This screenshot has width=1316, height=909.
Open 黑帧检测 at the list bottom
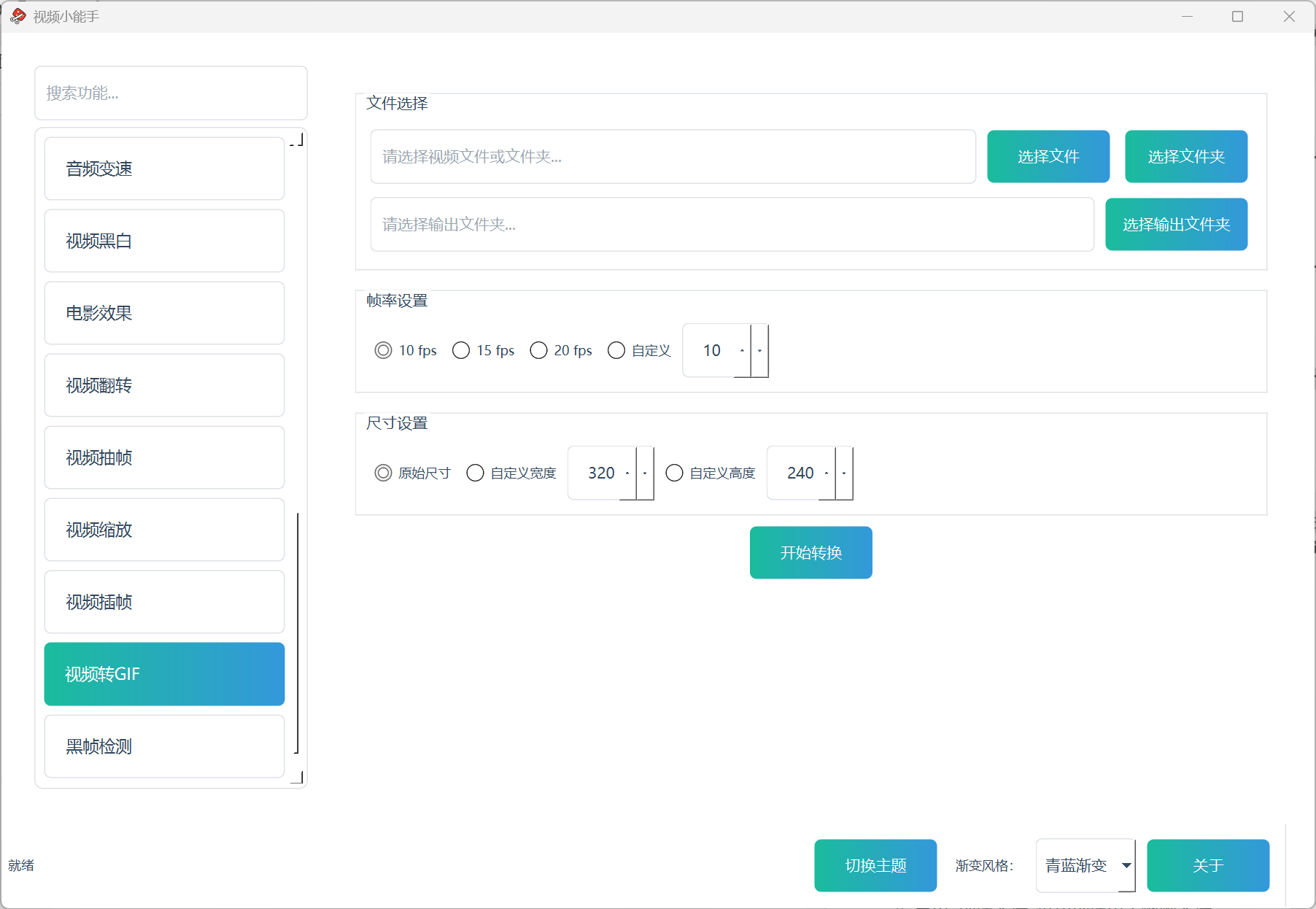pyautogui.click(x=164, y=746)
